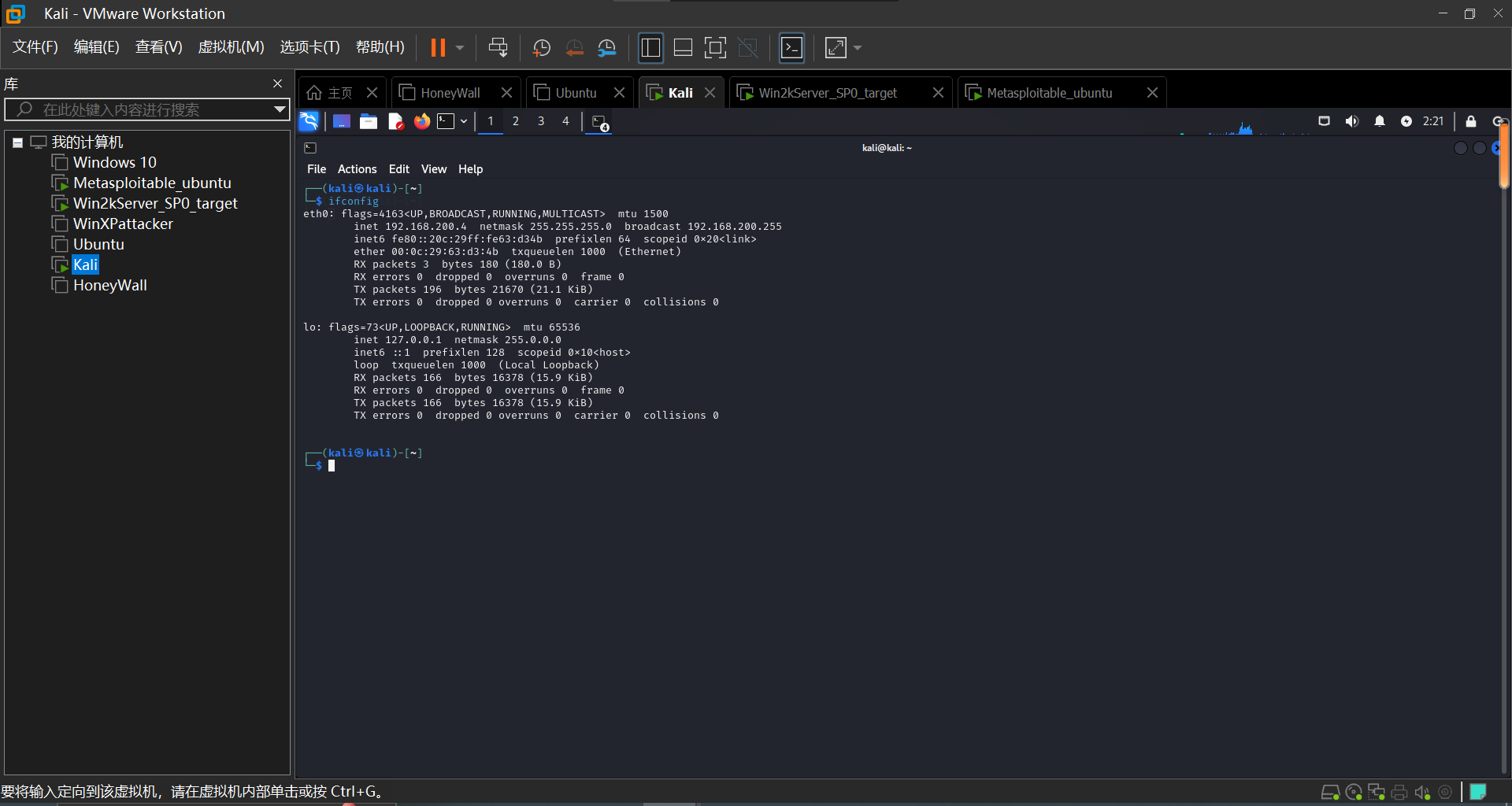This screenshot has width=1512, height=806.
Task: Open the power options dropdown beside pause
Action: (x=460, y=48)
